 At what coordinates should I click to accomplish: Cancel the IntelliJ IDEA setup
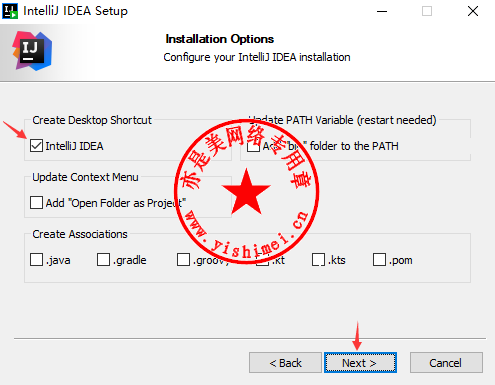(x=446, y=362)
